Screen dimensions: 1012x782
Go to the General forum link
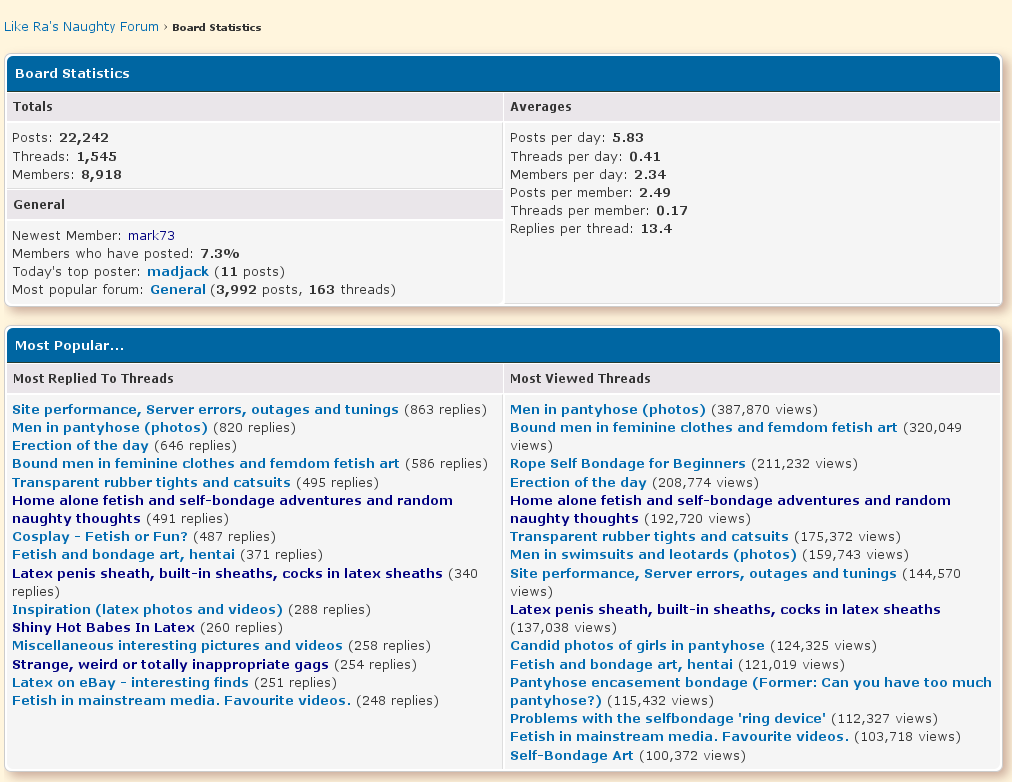pos(177,290)
